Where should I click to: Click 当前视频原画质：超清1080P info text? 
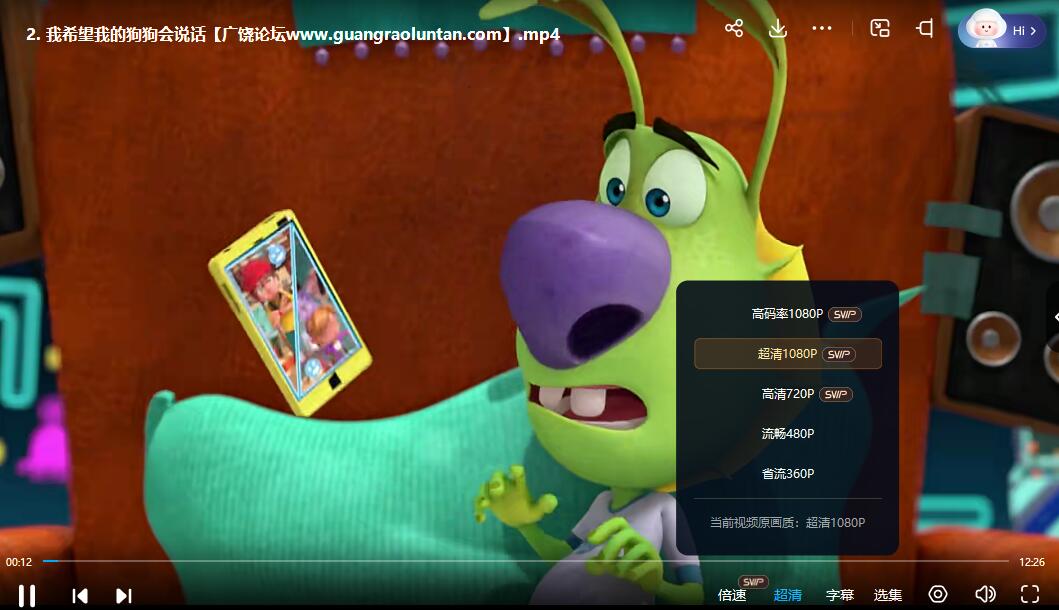pyautogui.click(x=787, y=522)
